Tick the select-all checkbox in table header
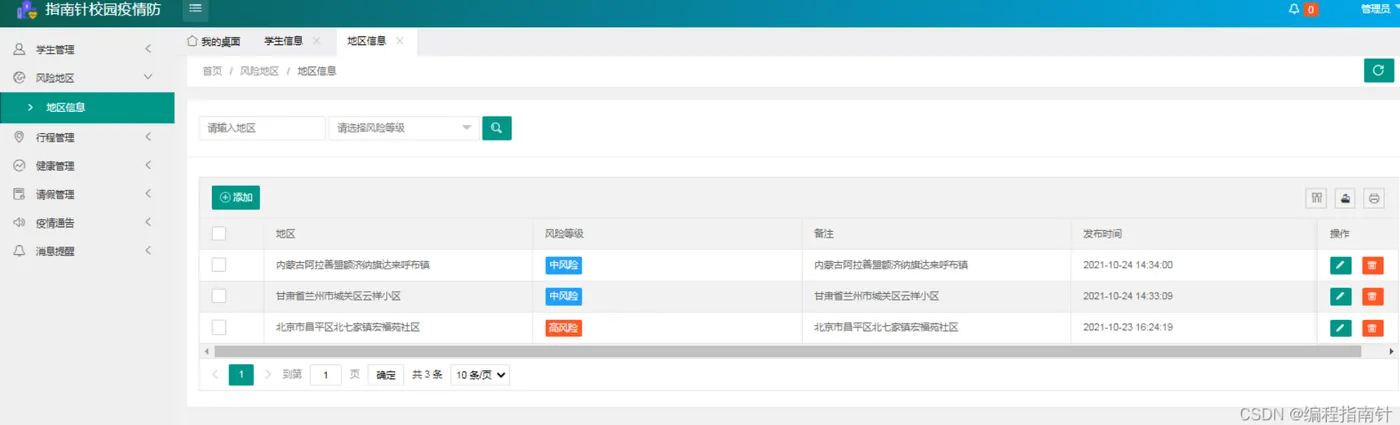The width and height of the screenshot is (1400, 425). pos(219,234)
